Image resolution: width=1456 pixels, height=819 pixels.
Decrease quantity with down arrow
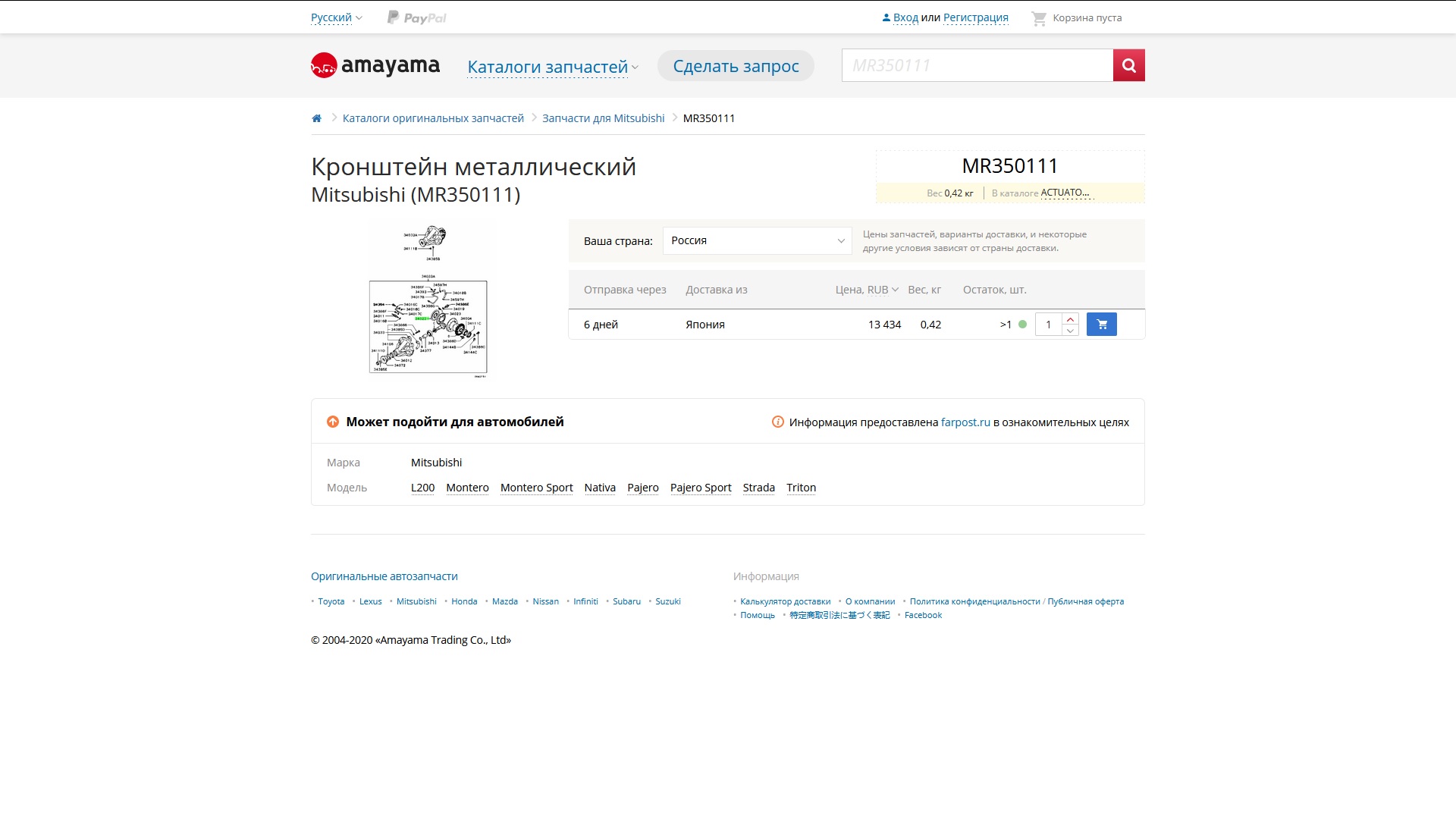pyautogui.click(x=1070, y=331)
